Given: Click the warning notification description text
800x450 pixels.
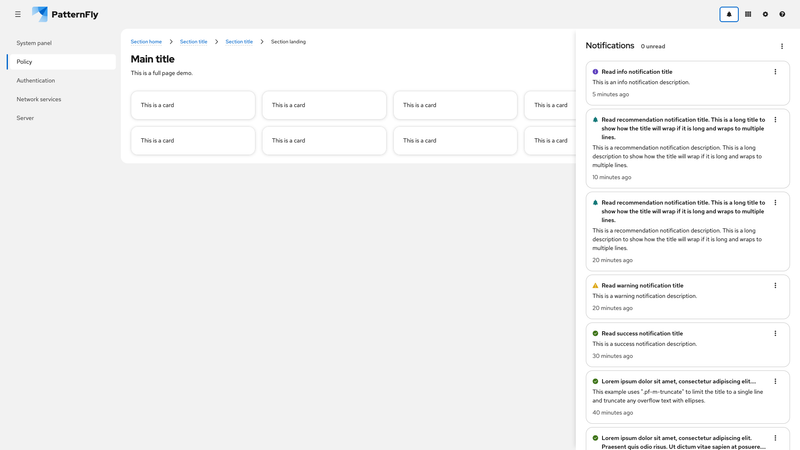Looking at the screenshot, I should pos(644,296).
